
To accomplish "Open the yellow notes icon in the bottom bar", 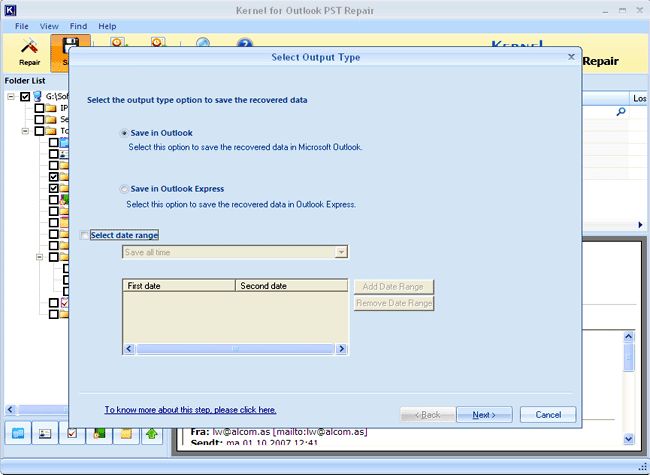I will point(126,434).
